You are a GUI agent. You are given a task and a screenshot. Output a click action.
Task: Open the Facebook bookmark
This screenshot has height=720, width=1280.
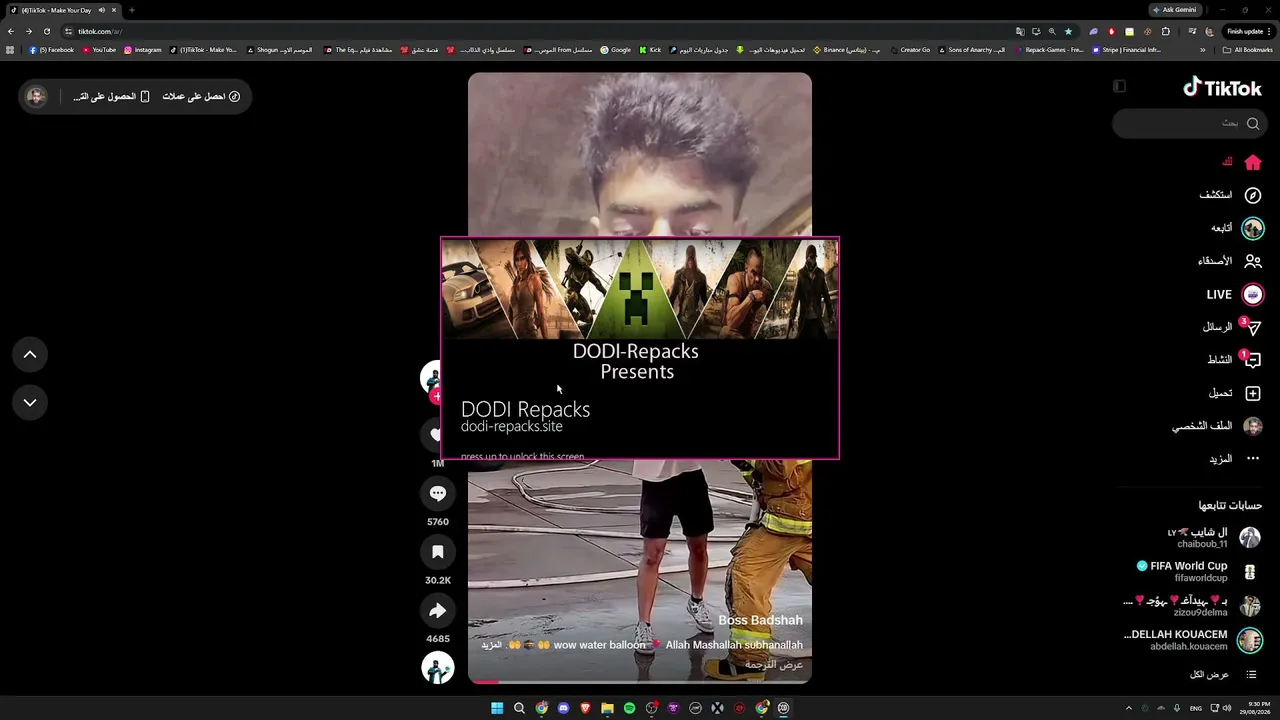tap(51, 49)
